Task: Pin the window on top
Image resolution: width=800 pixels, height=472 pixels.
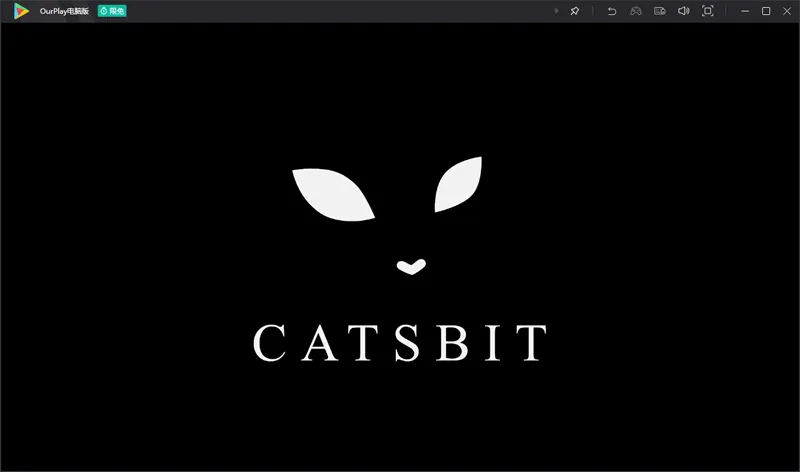Action: (x=575, y=11)
